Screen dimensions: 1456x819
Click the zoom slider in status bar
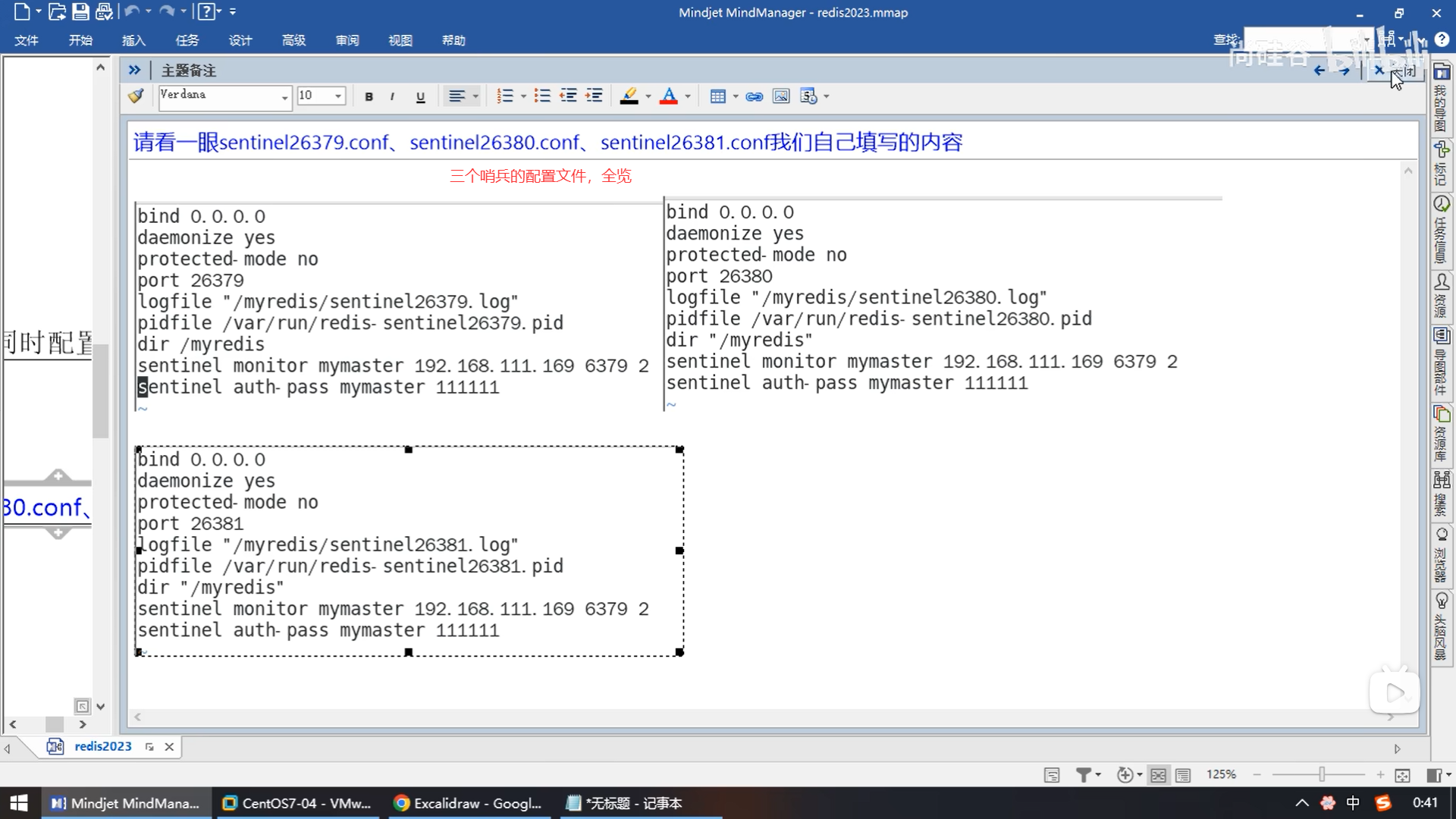1322,774
